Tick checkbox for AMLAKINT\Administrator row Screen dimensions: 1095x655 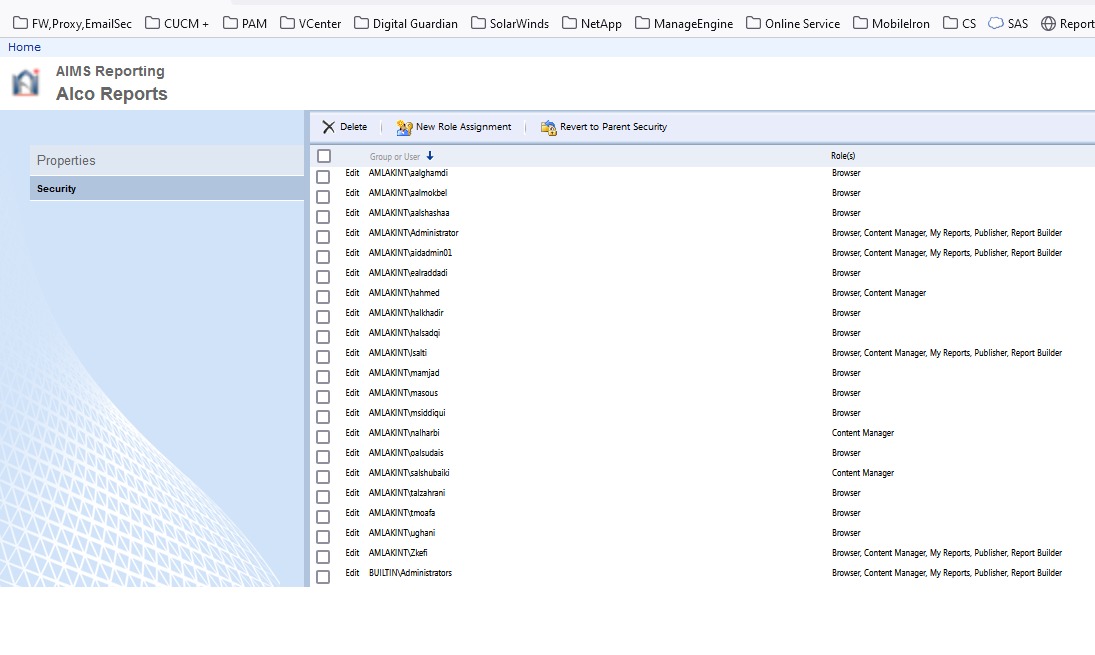(323, 237)
